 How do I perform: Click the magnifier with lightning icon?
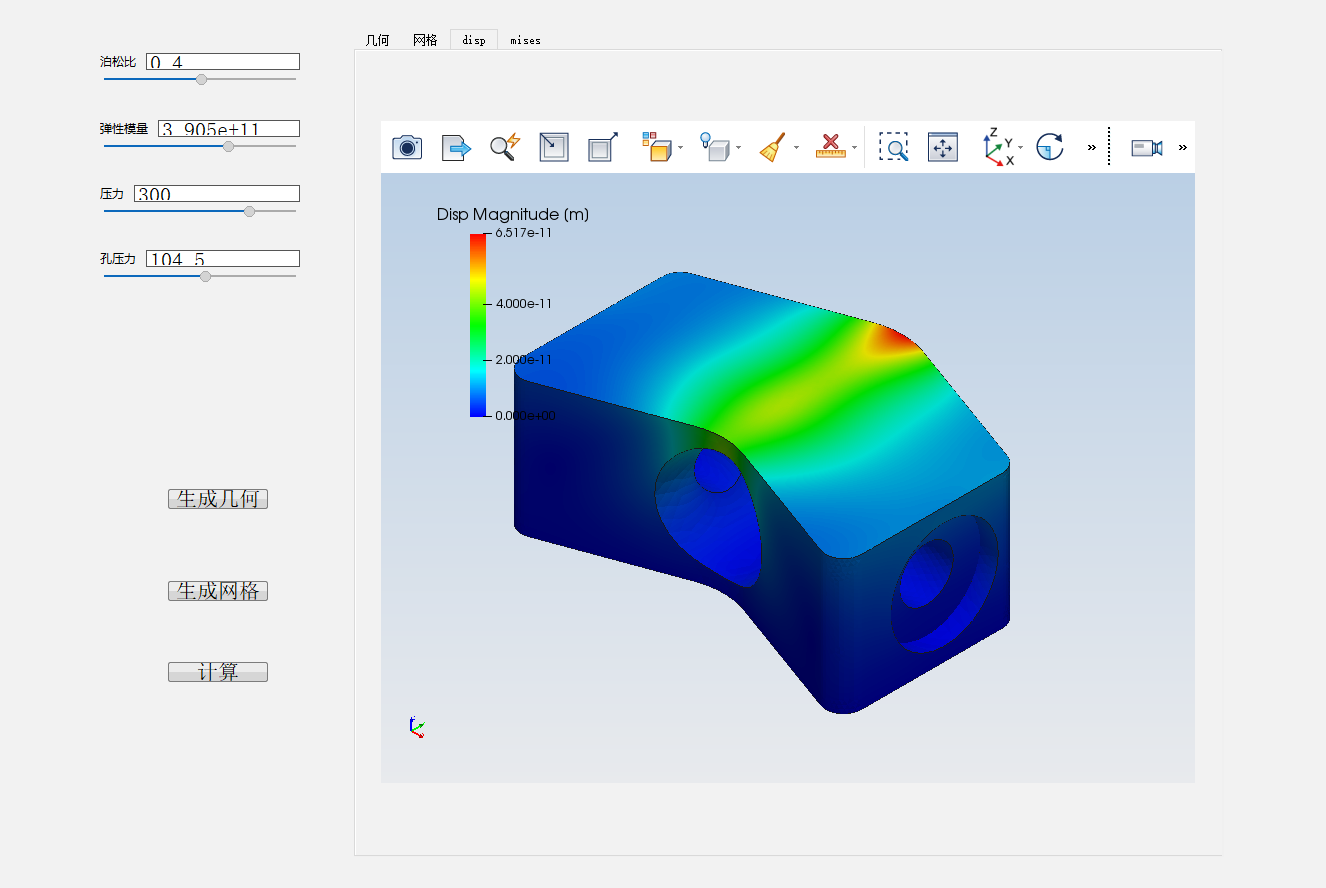(505, 148)
